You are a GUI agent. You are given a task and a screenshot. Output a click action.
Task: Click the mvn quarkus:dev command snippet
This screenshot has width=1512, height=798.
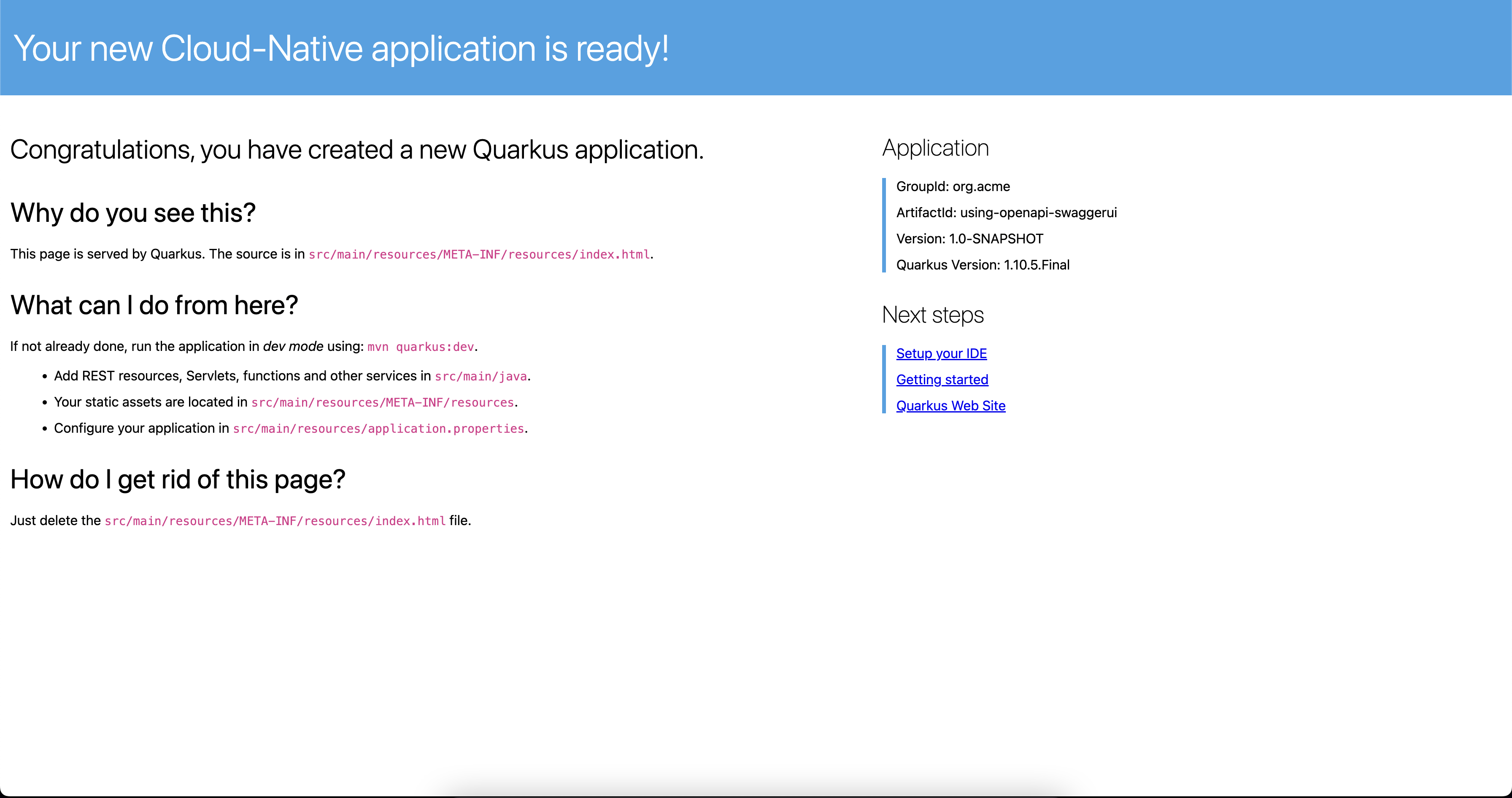click(420, 346)
